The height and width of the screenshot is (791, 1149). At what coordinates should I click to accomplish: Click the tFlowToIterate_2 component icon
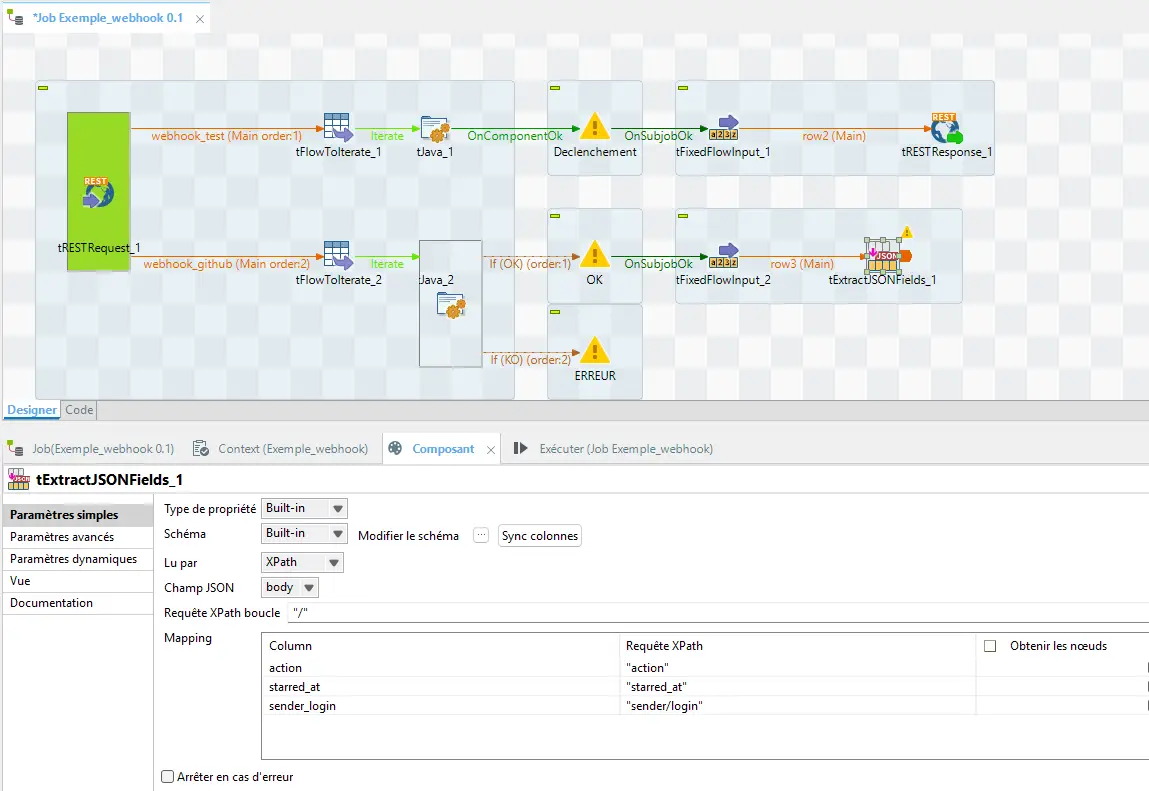pos(337,256)
